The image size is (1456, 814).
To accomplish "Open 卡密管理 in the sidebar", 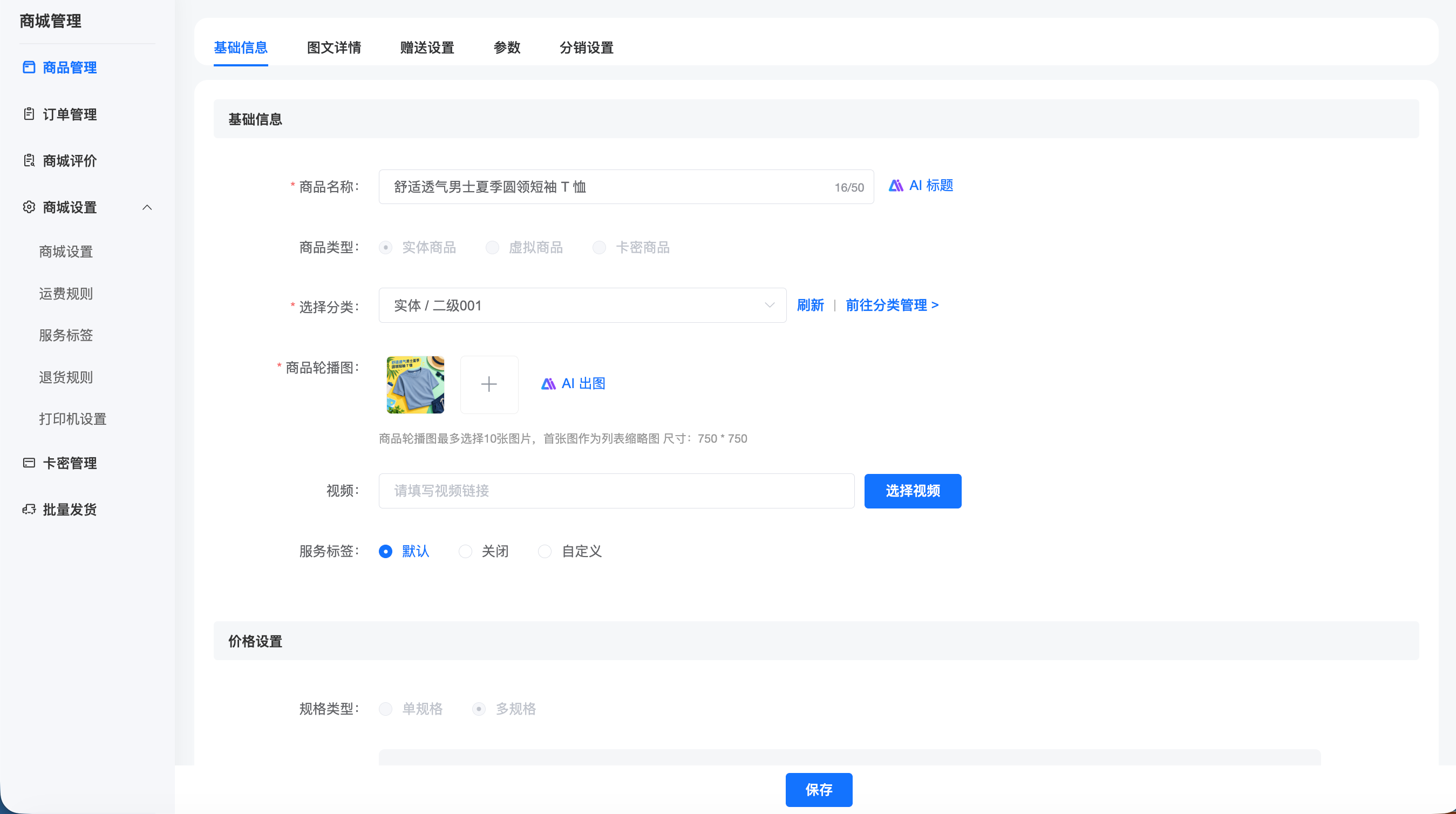I will click(70, 463).
